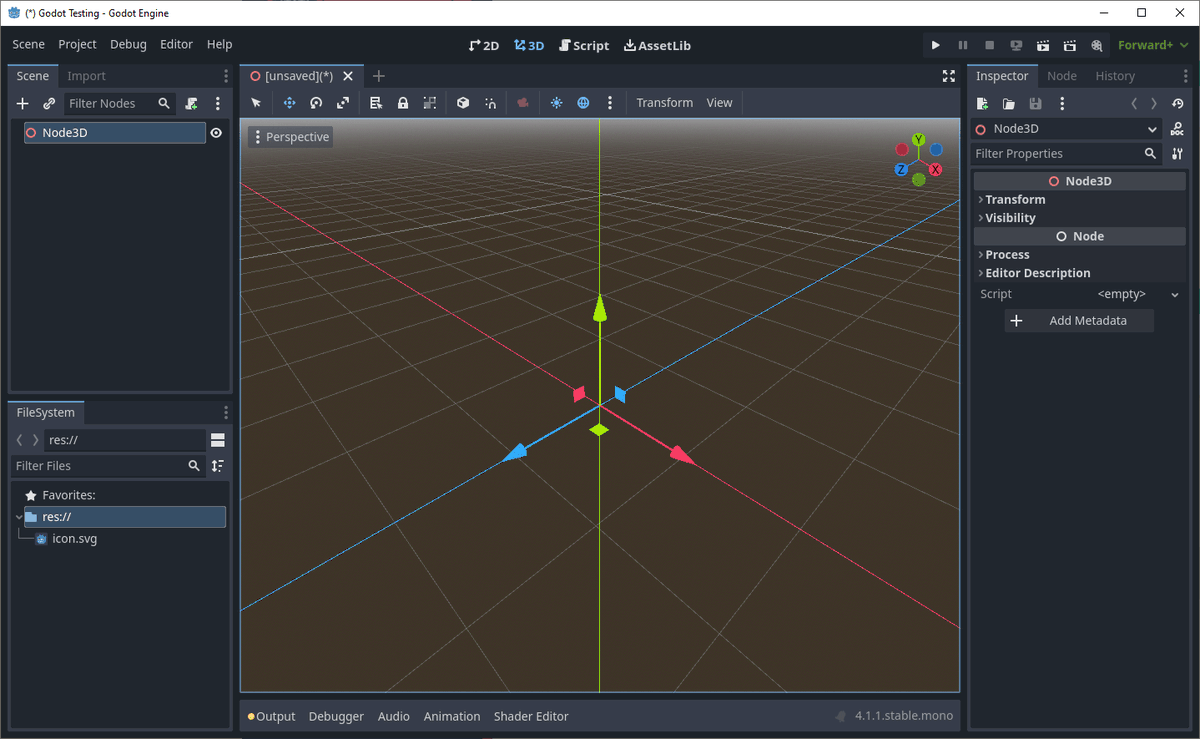Click X axis on viewport gizmo

(x=936, y=170)
